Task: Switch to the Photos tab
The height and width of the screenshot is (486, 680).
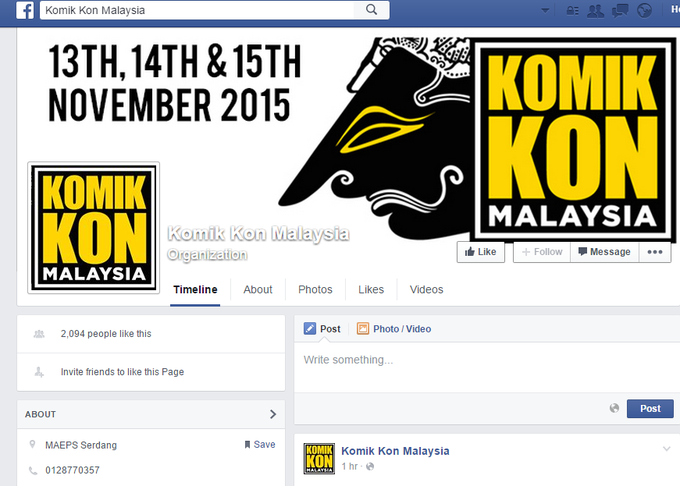Action: [x=315, y=290]
